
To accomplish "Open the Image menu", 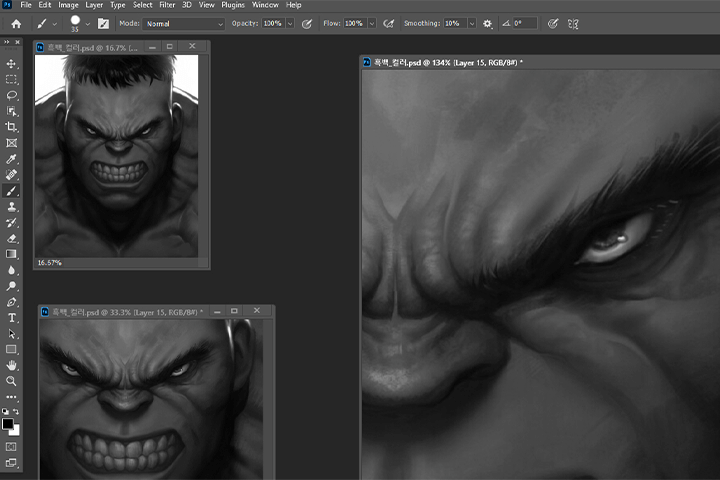I will coord(68,5).
